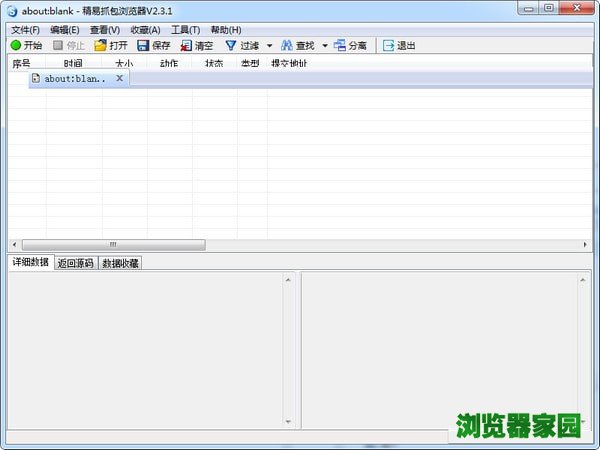Click left detail pane scroll up arrow
This screenshot has width=600, height=450.
click(x=288, y=280)
